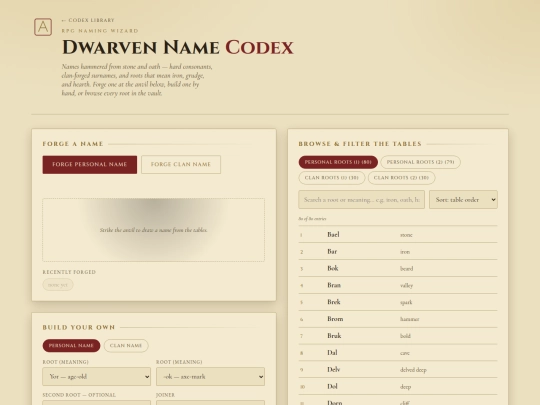The width and height of the screenshot is (540, 405).
Task: Go back to Codex Library link
Action: click(88, 20)
